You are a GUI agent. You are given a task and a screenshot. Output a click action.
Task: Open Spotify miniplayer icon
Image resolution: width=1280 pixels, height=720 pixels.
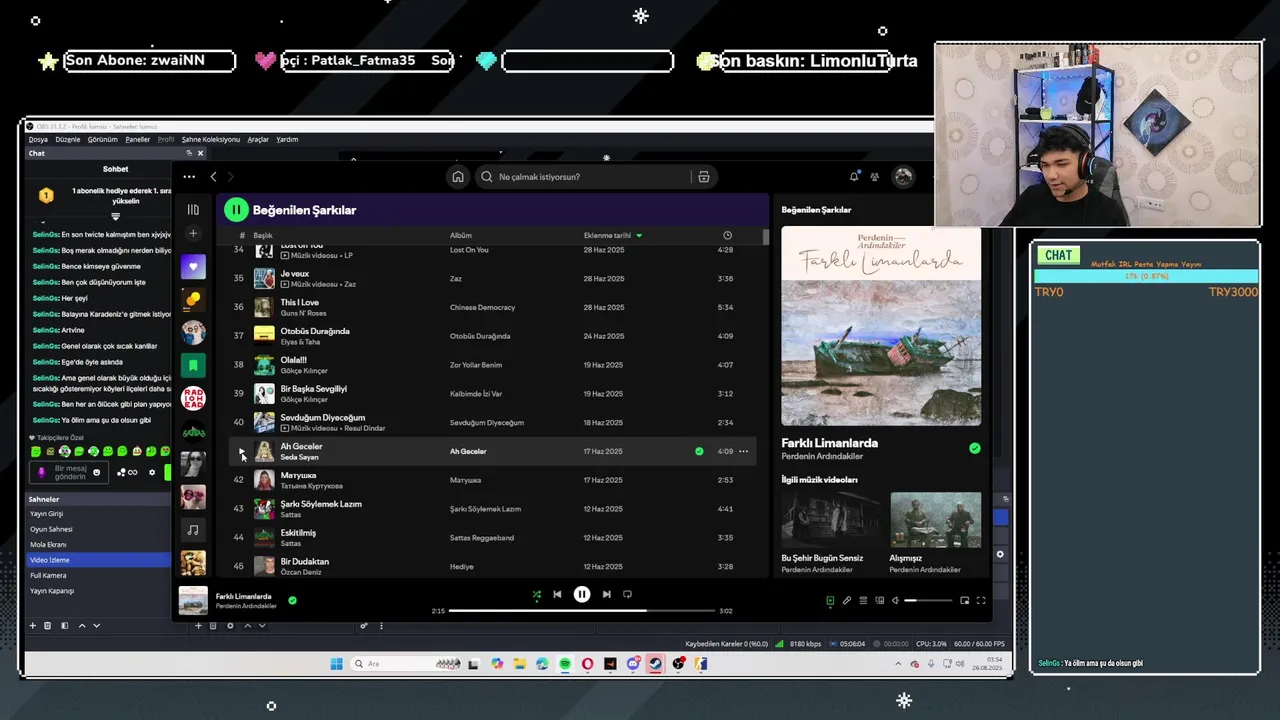(x=964, y=600)
